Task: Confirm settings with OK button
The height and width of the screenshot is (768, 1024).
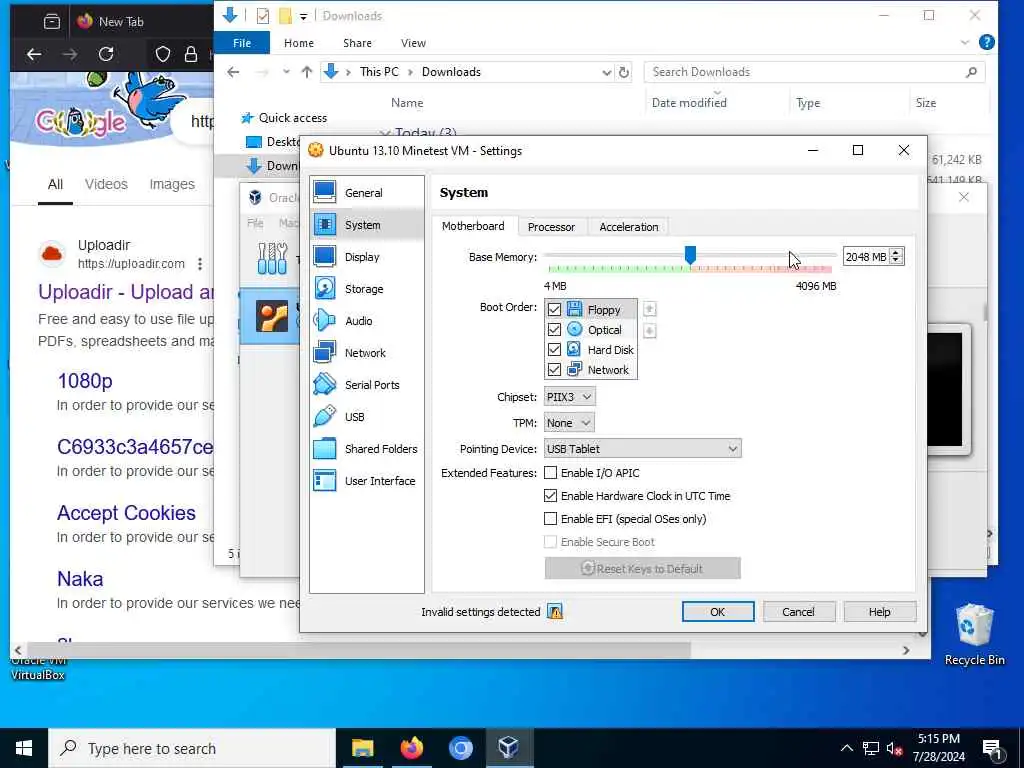Action: [718, 612]
